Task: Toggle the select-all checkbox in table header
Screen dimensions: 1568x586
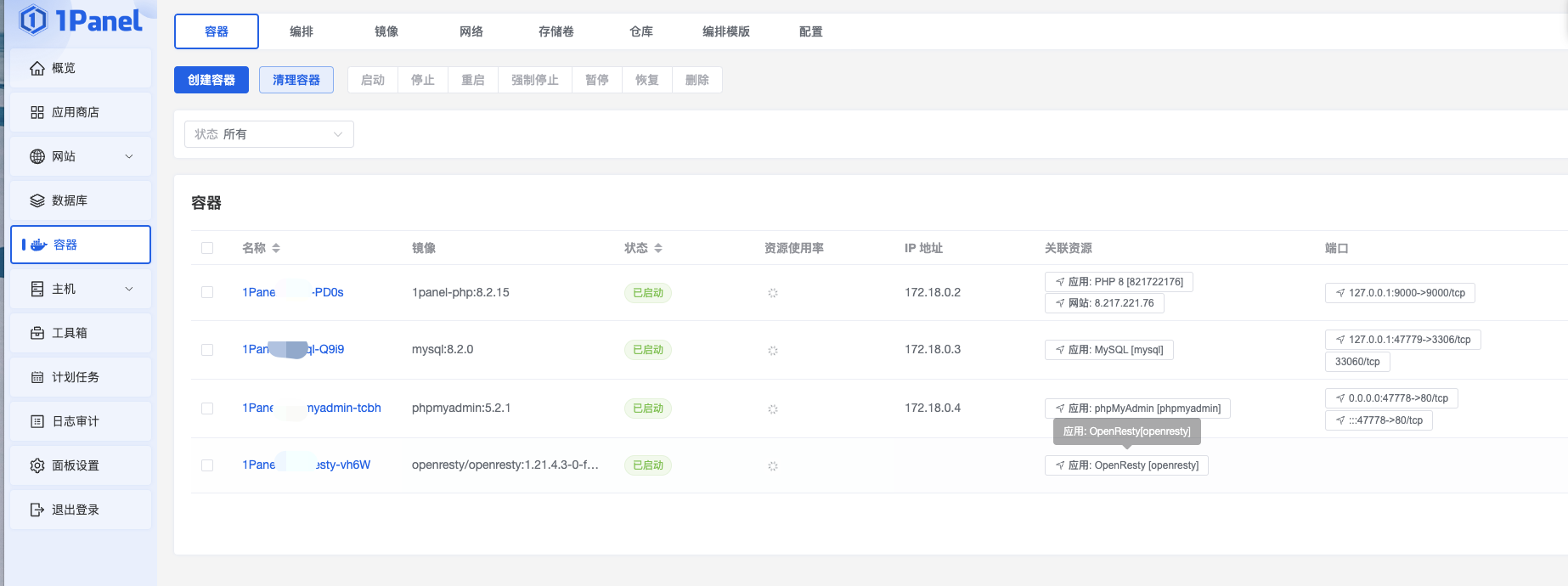Action: coord(207,248)
